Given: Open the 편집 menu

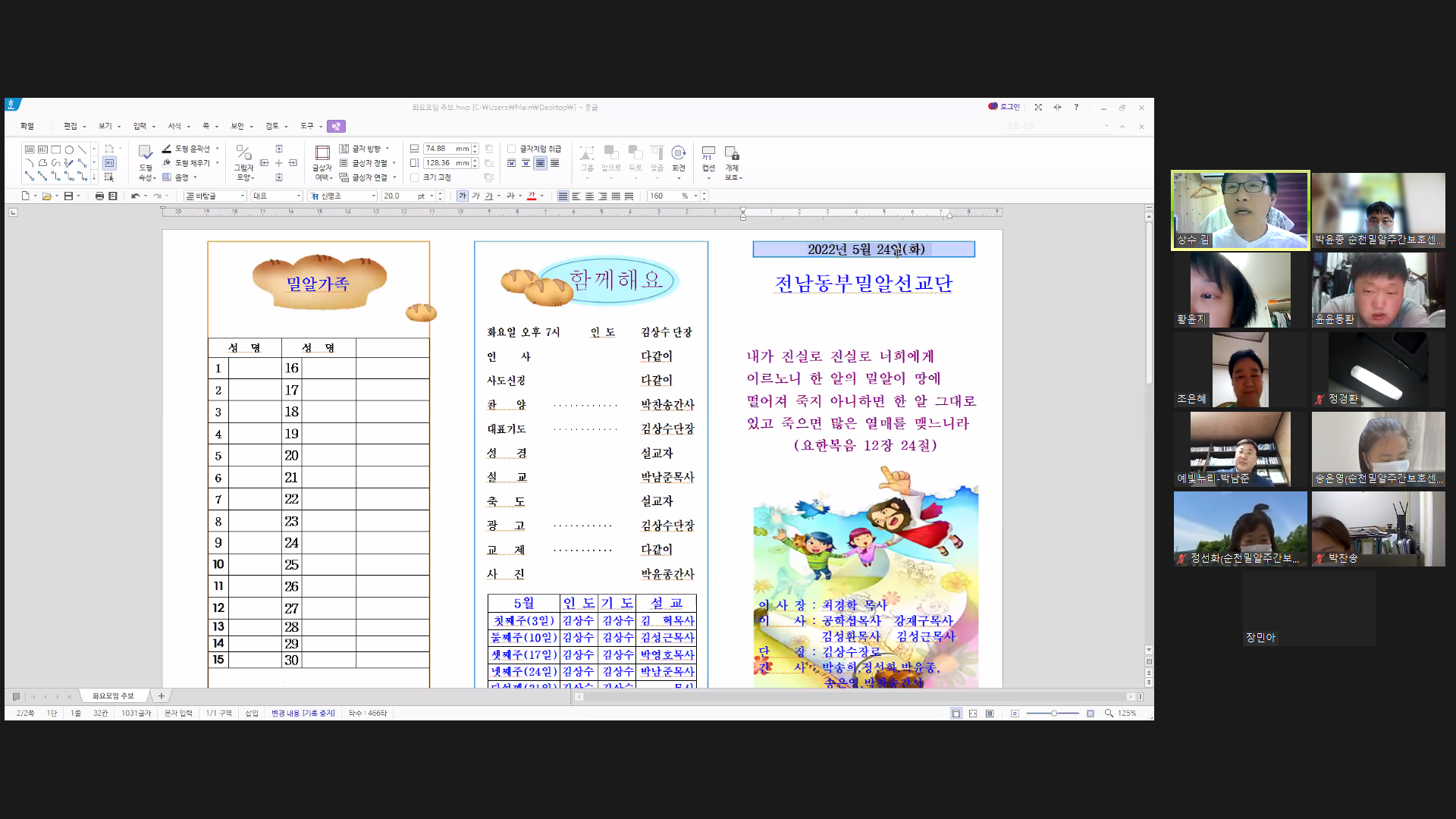Looking at the screenshot, I should click(x=71, y=126).
